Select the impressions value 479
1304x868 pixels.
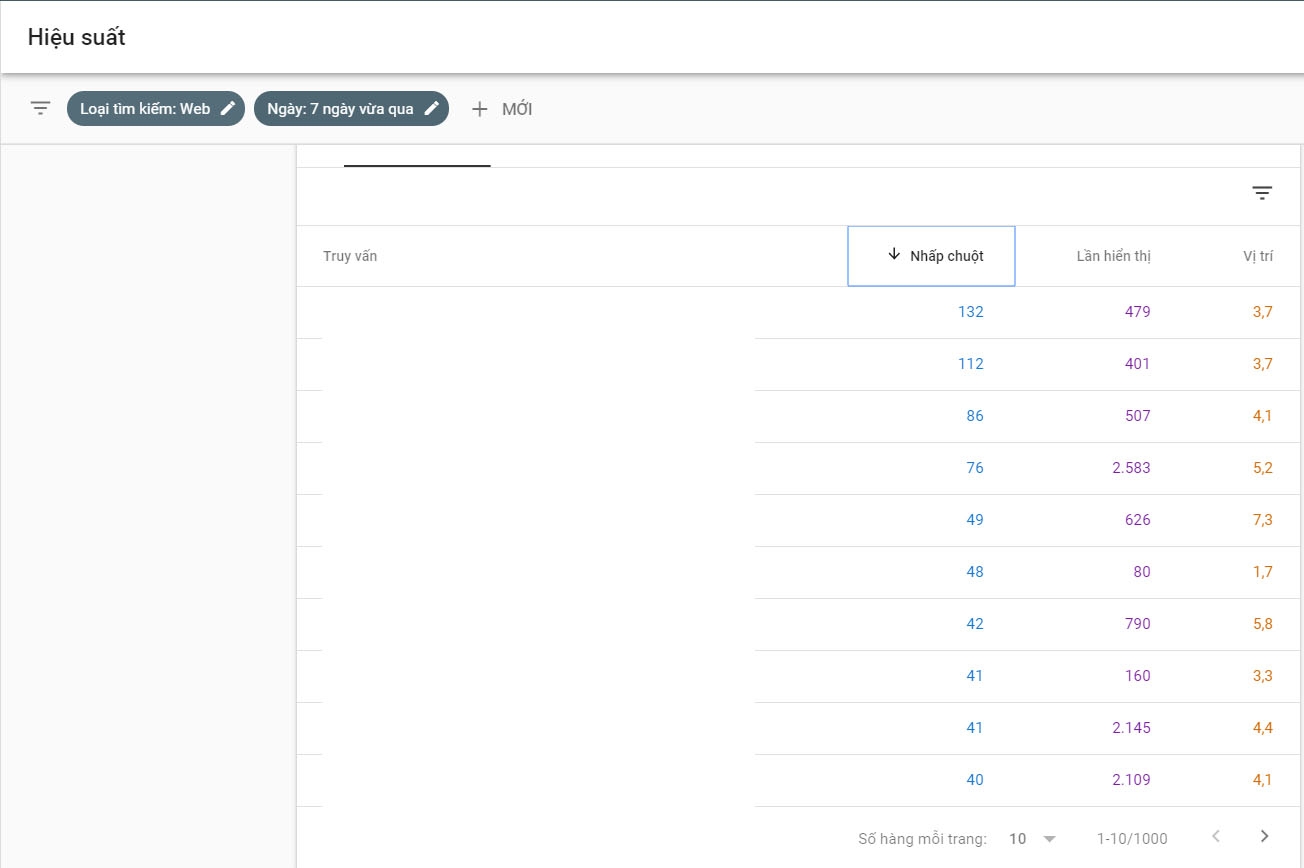1138,312
